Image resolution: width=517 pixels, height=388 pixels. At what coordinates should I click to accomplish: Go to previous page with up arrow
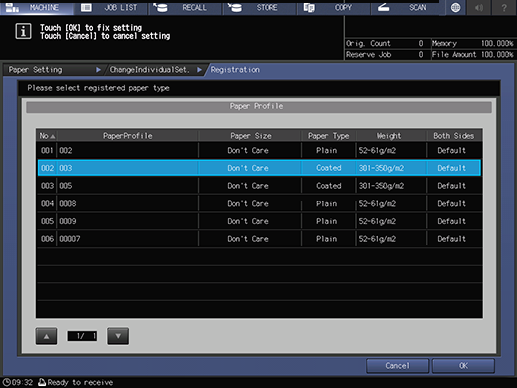click(46, 336)
